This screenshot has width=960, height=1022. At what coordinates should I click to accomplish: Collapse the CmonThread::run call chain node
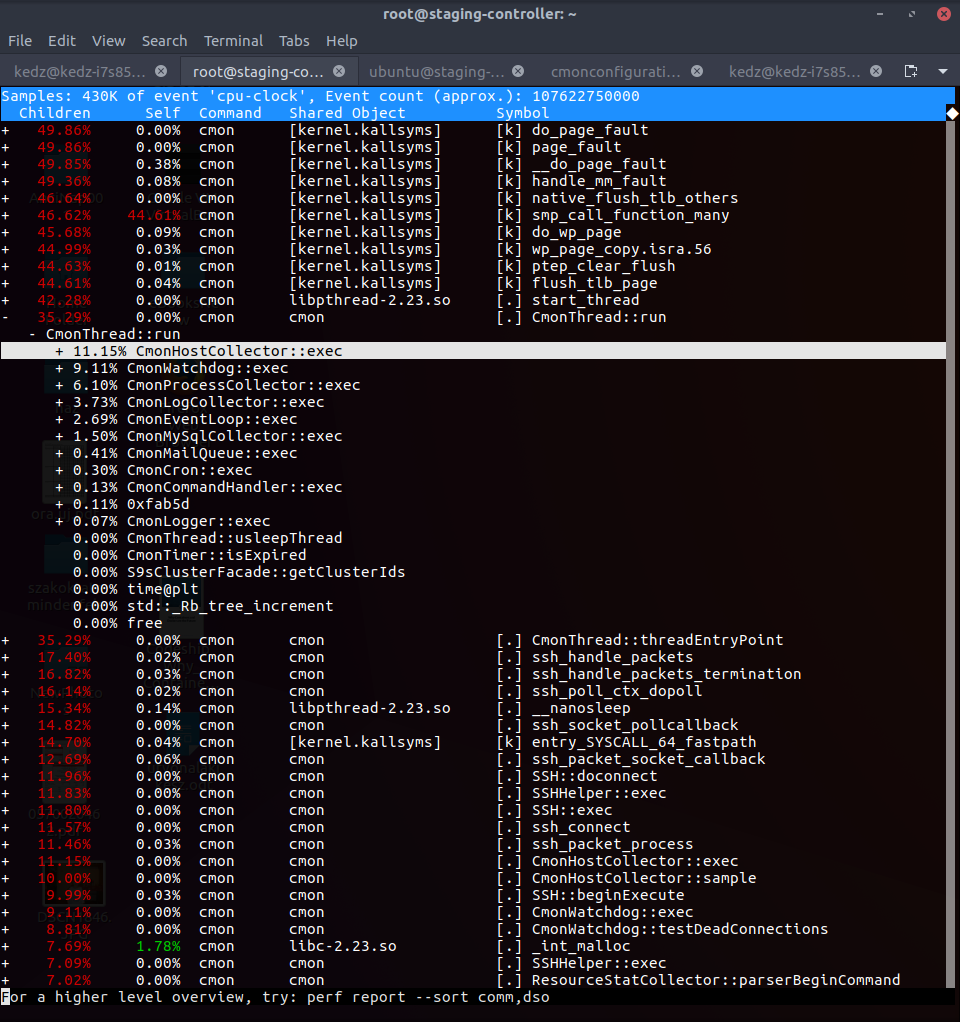click(x=32, y=334)
